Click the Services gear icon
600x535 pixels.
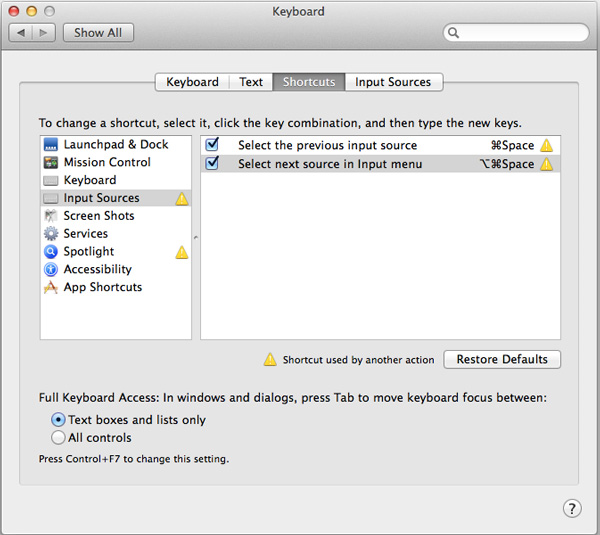click(x=51, y=233)
